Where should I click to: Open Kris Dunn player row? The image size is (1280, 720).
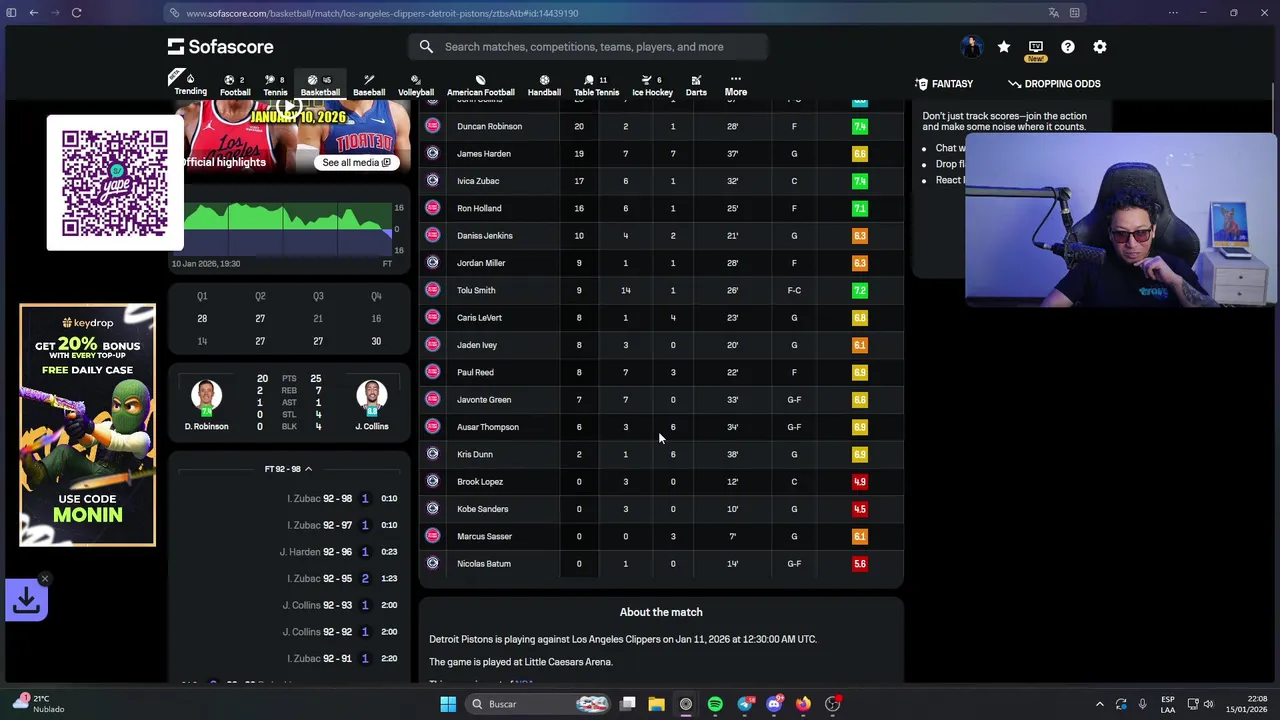coord(661,454)
